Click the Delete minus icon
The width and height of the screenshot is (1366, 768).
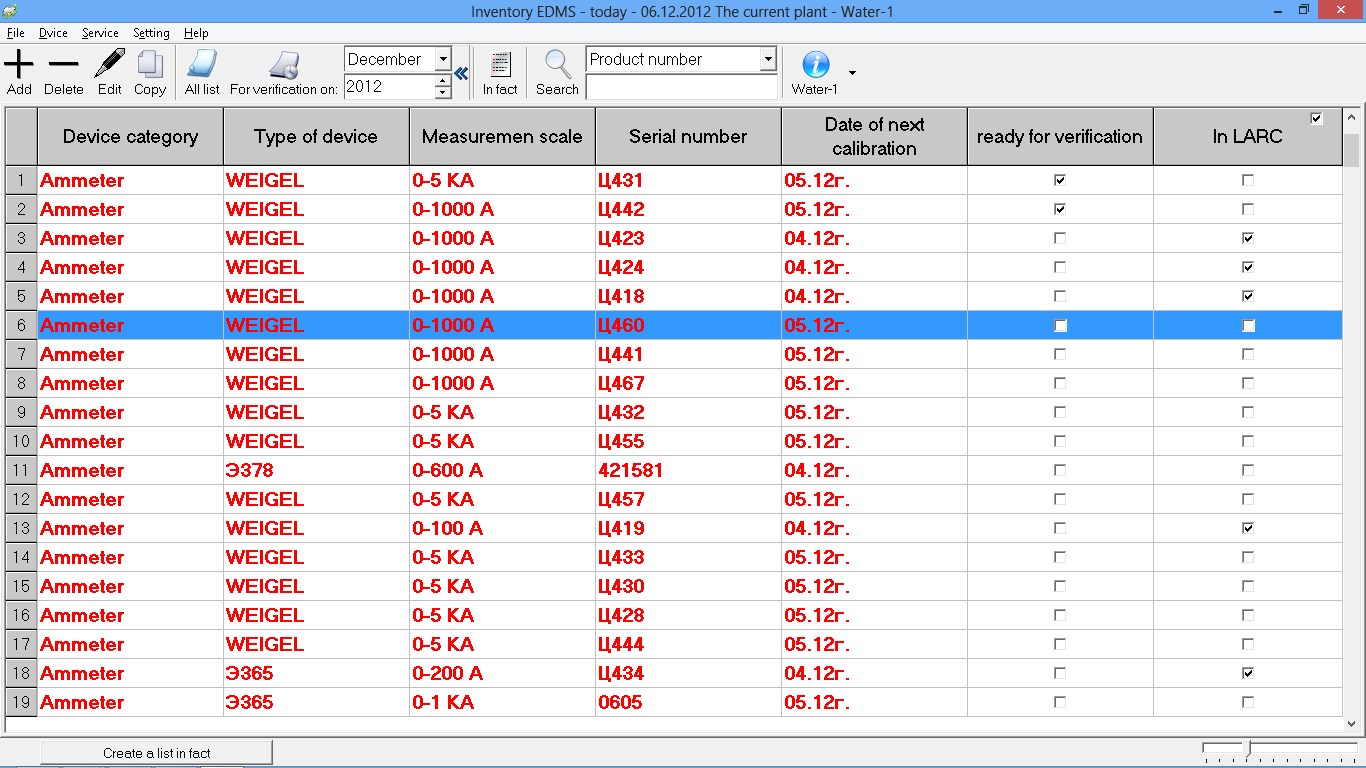click(63, 66)
